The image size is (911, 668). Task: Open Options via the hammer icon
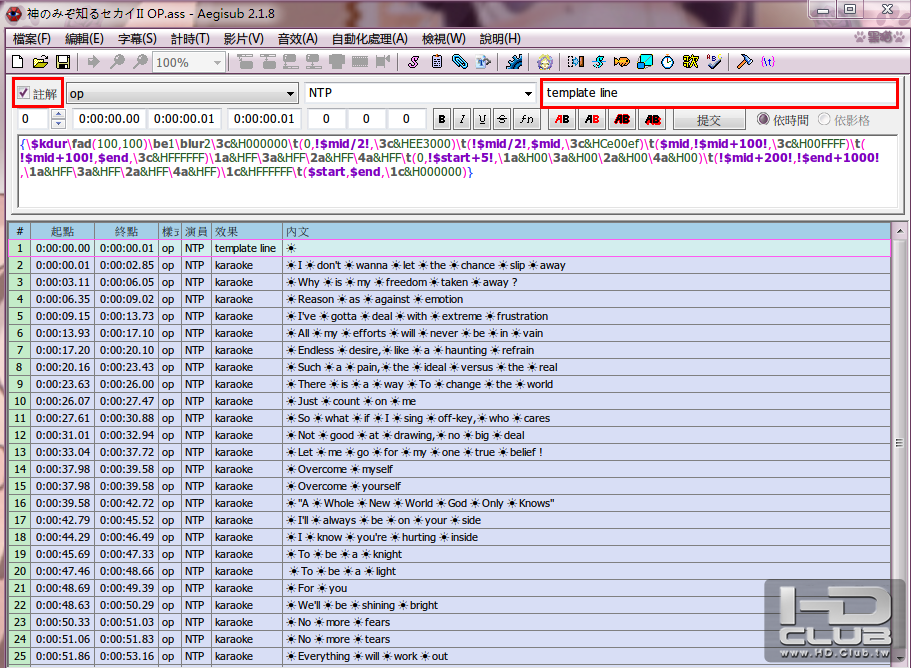coord(744,62)
